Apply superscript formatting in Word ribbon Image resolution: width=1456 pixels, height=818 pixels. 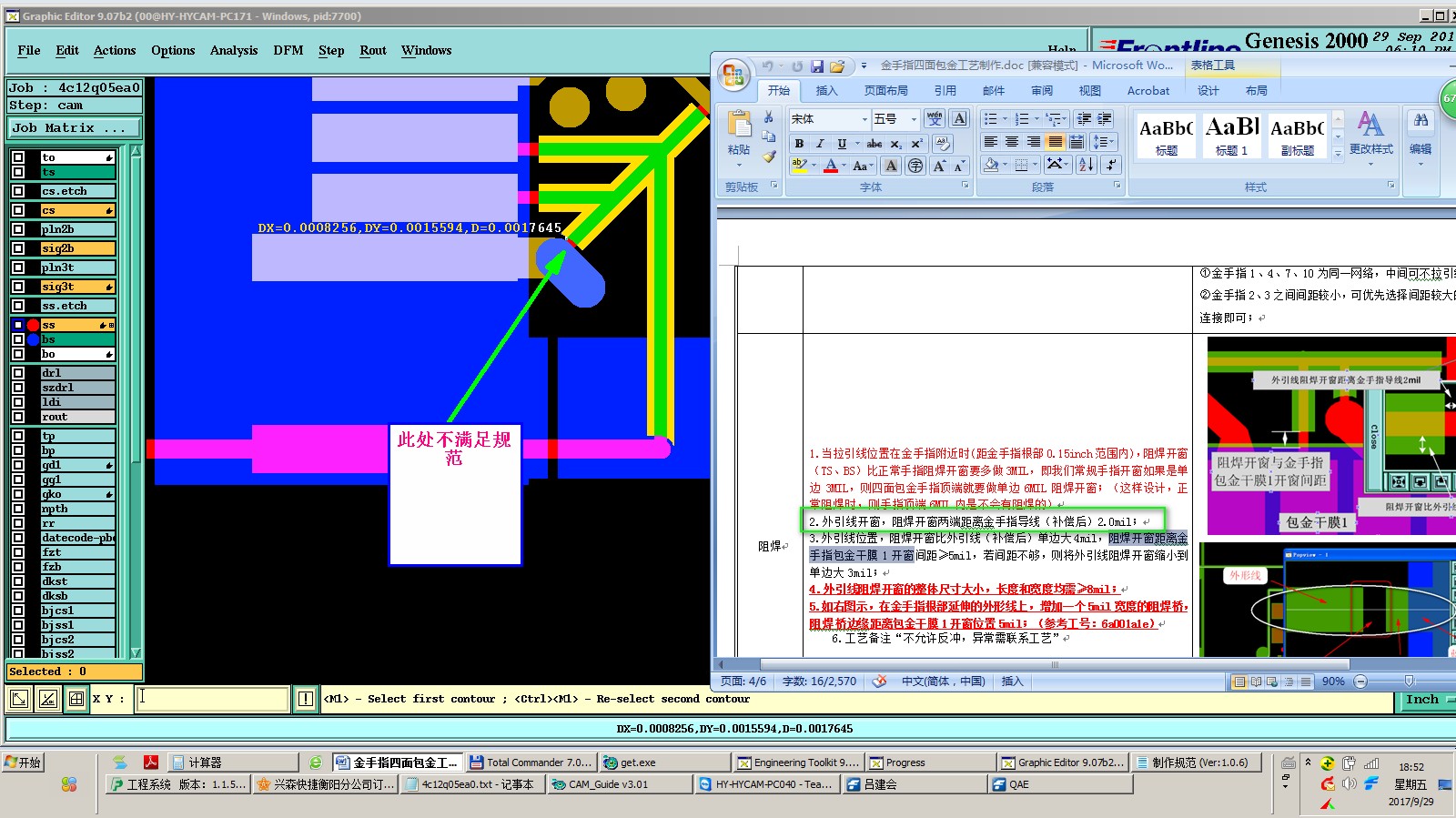[916, 143]
